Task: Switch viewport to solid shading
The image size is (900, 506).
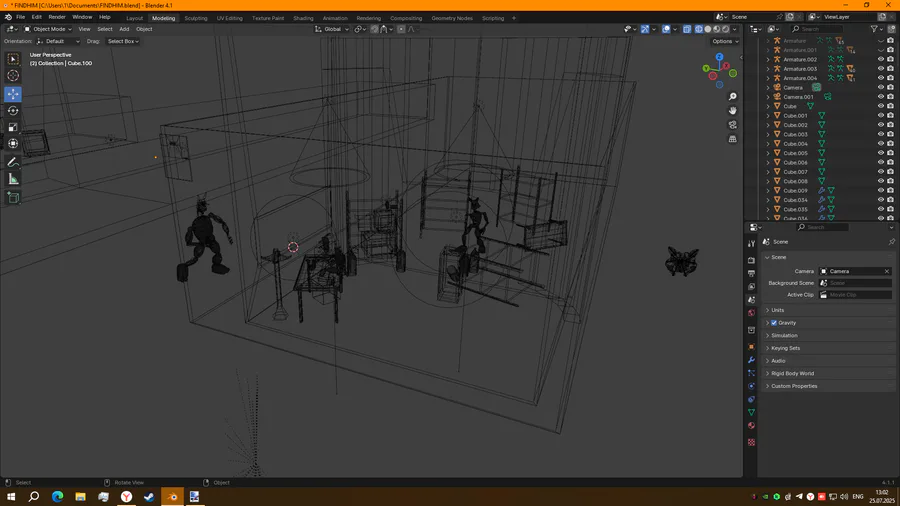Action: pos(708,29)
